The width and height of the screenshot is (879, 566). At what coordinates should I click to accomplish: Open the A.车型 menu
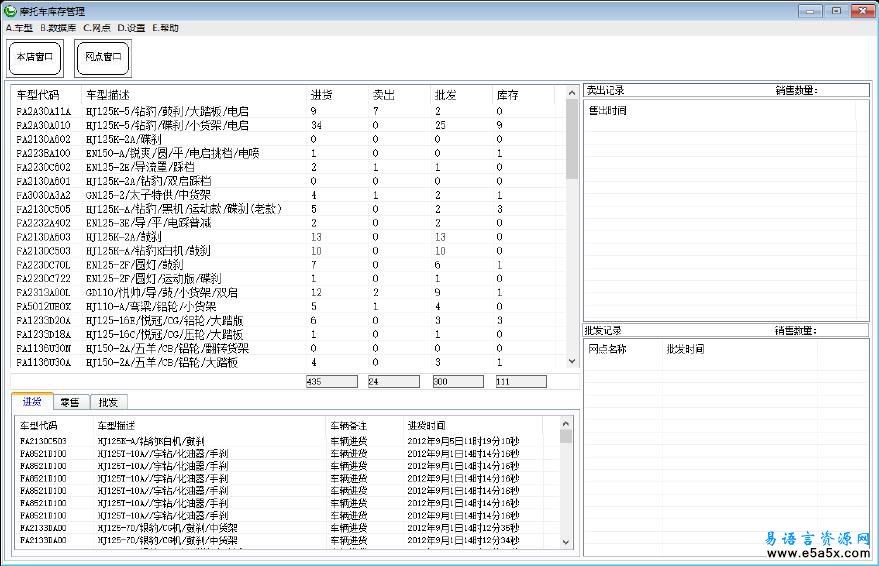19,28
